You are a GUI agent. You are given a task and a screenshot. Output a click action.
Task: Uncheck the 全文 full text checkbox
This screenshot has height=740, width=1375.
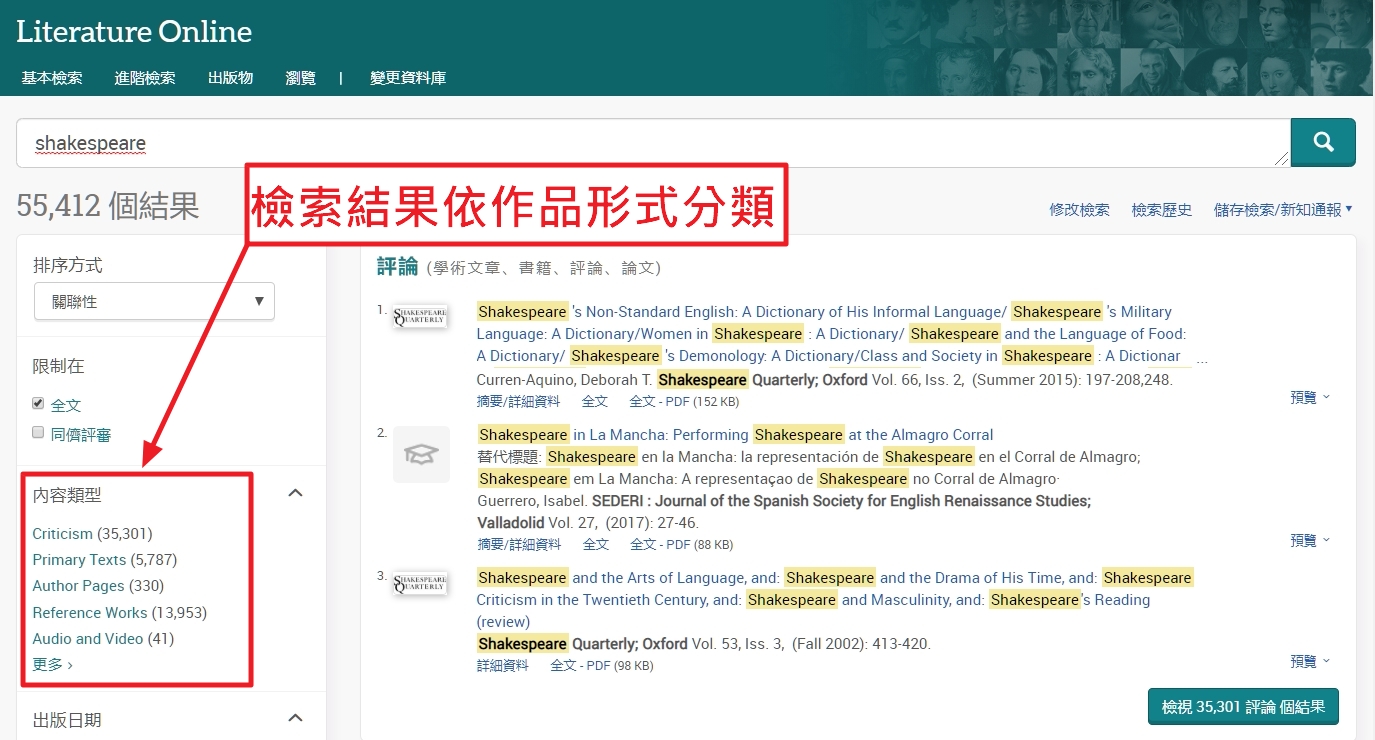(x=39, y=403)
